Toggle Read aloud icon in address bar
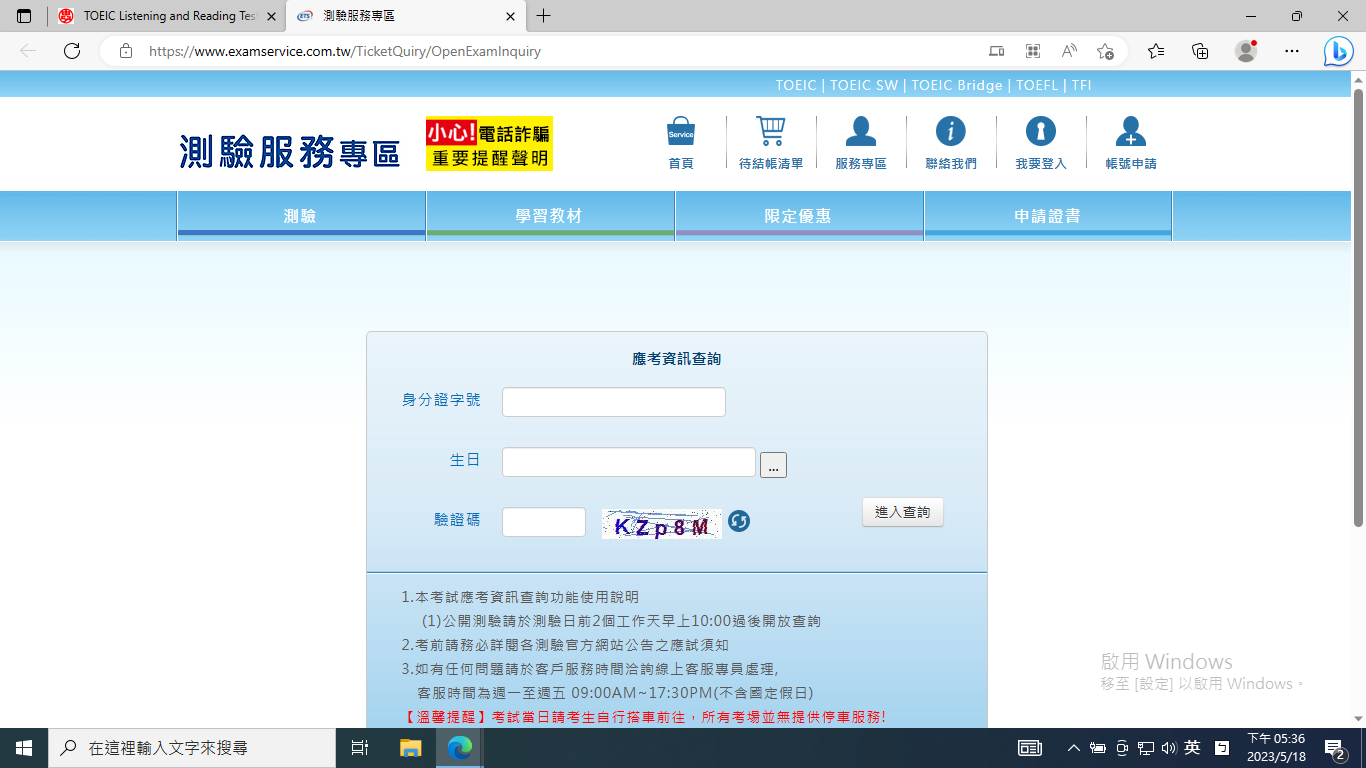 tap(1069, 51)
